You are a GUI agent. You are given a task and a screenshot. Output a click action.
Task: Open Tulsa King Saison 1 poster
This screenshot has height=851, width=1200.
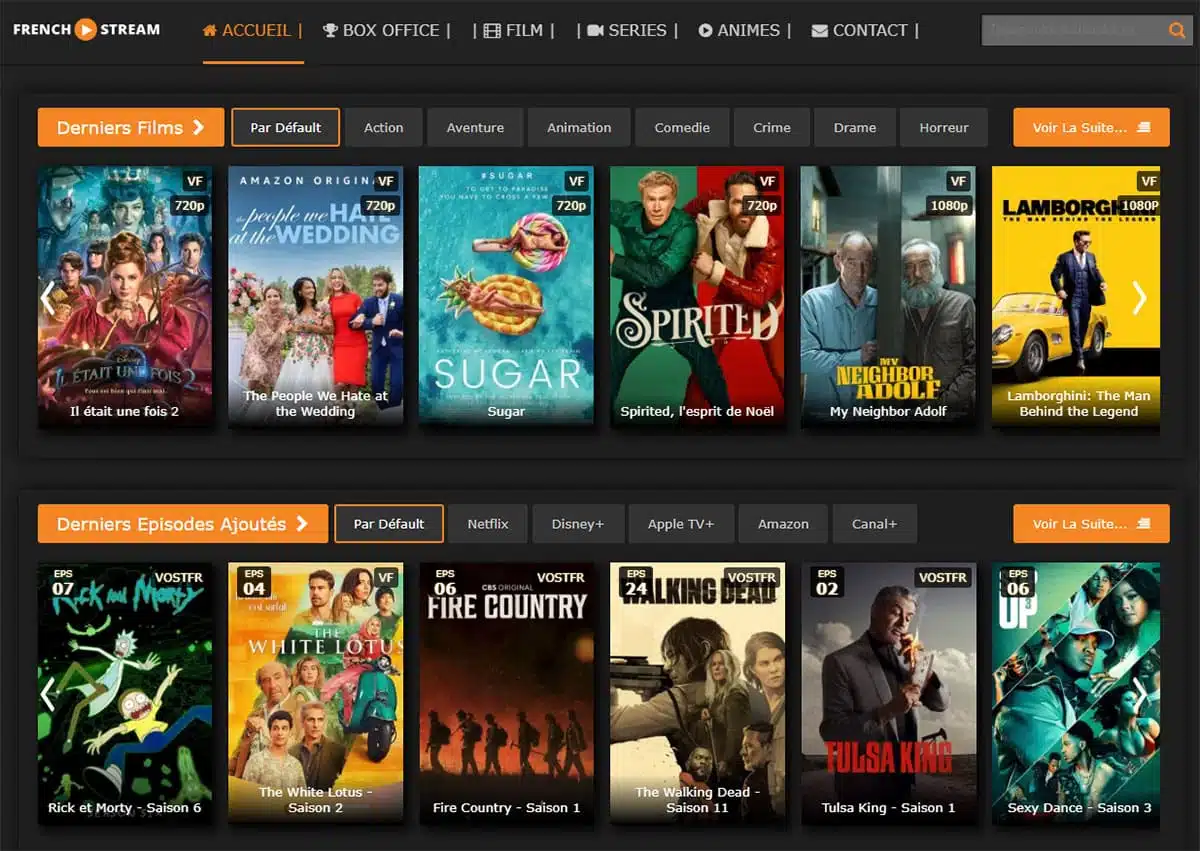(888, 693)
